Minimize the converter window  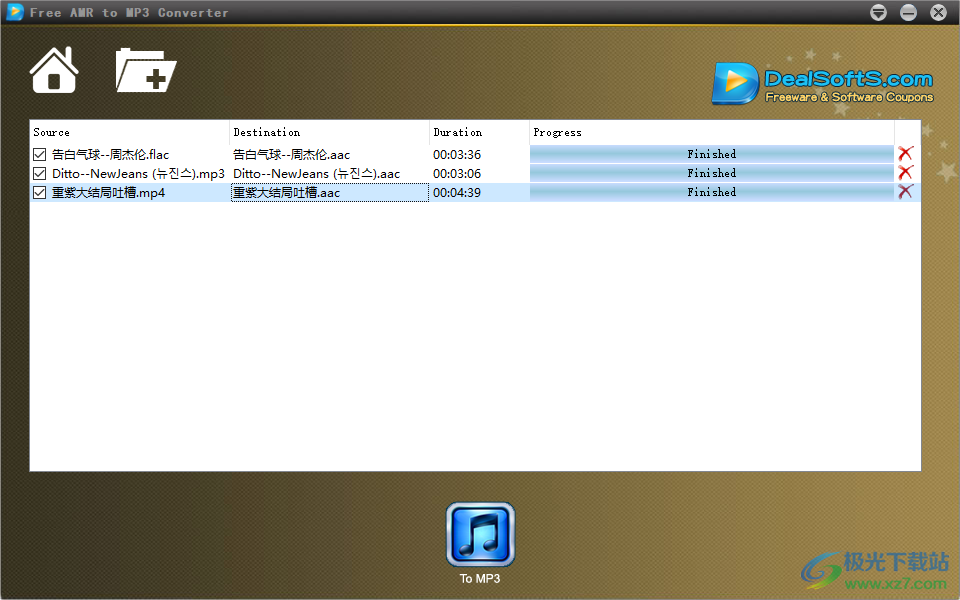(909, 12)
